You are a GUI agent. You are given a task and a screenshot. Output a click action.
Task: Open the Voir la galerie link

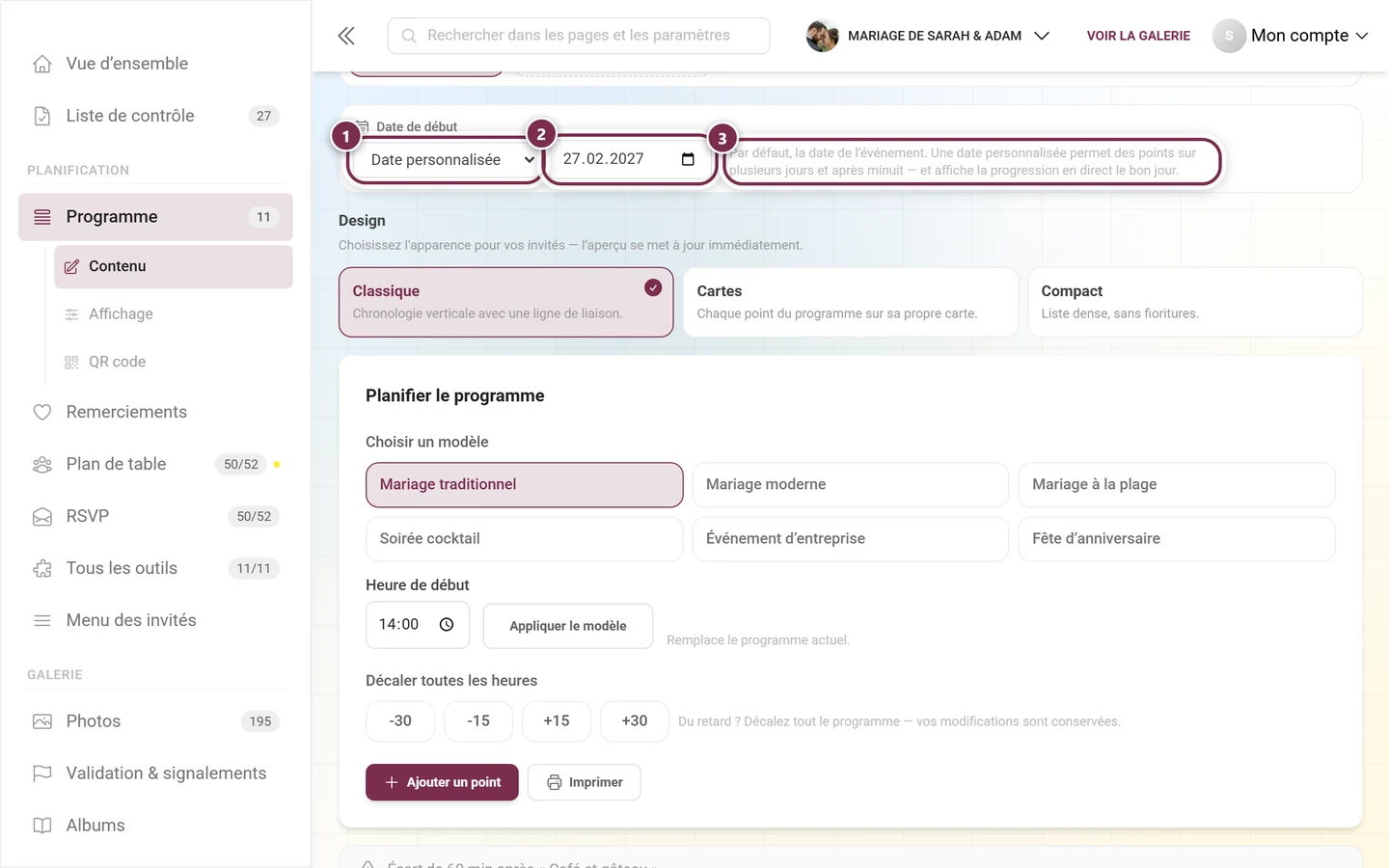click(1138, 36)
